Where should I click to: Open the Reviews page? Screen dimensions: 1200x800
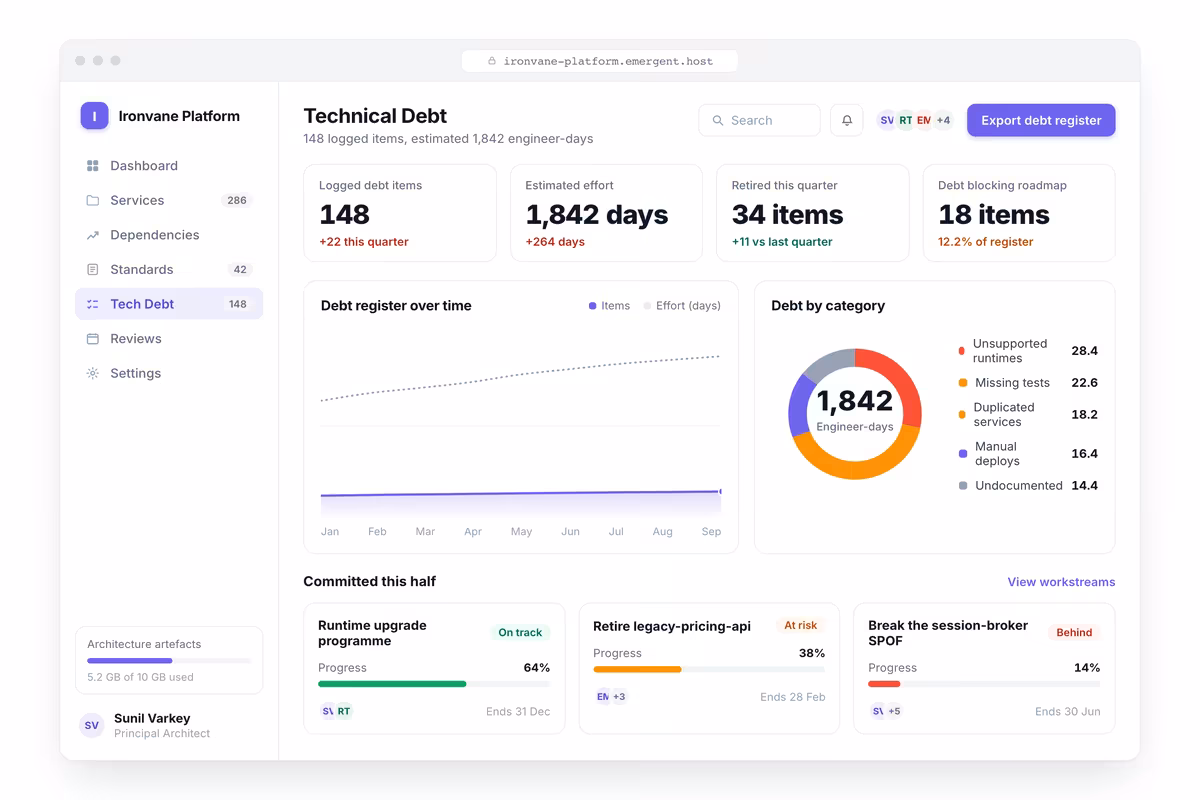(169, 339)
